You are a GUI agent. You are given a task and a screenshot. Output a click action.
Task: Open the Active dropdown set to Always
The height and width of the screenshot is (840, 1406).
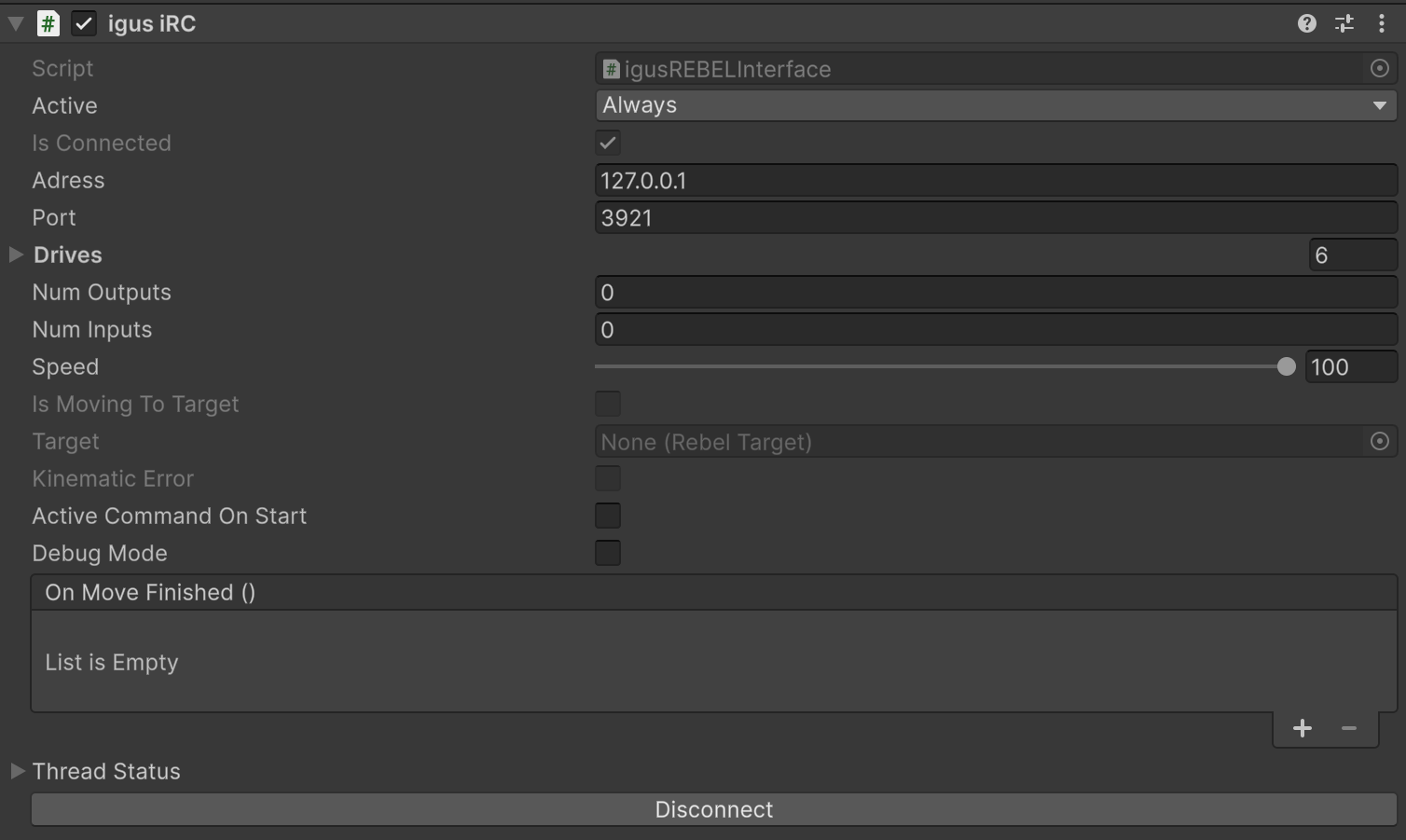(x=995, y=105)
